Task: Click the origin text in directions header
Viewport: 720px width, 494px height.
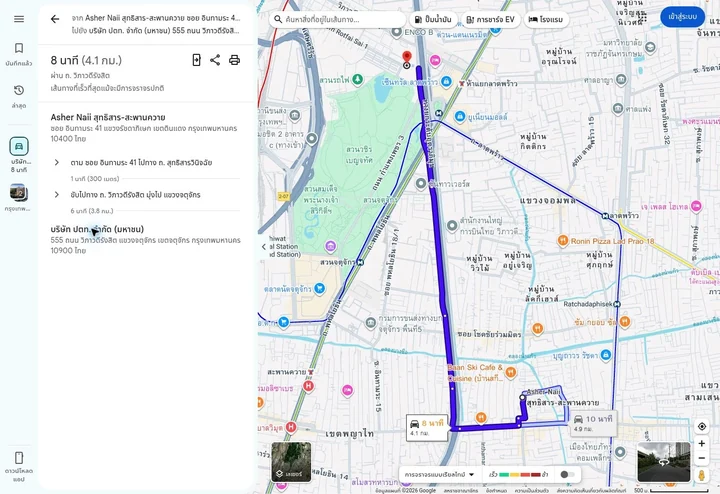Action: point(156,18)
